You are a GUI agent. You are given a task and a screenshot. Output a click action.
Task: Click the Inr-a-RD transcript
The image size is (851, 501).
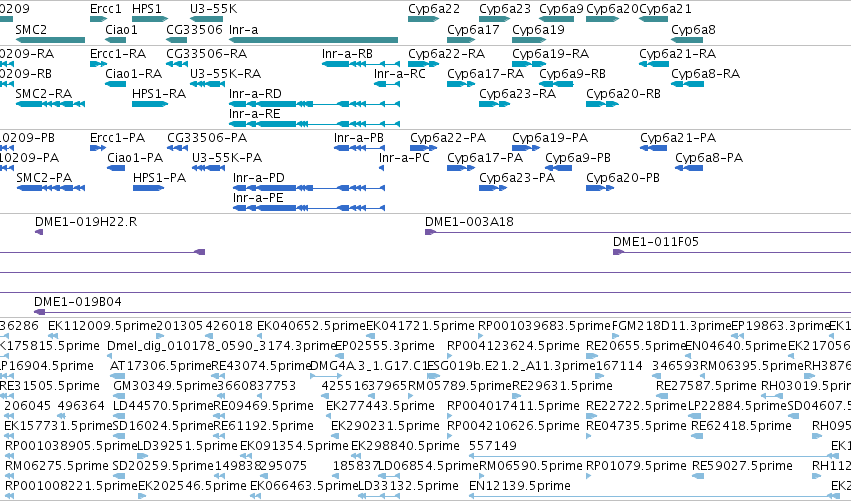(315, 104)
